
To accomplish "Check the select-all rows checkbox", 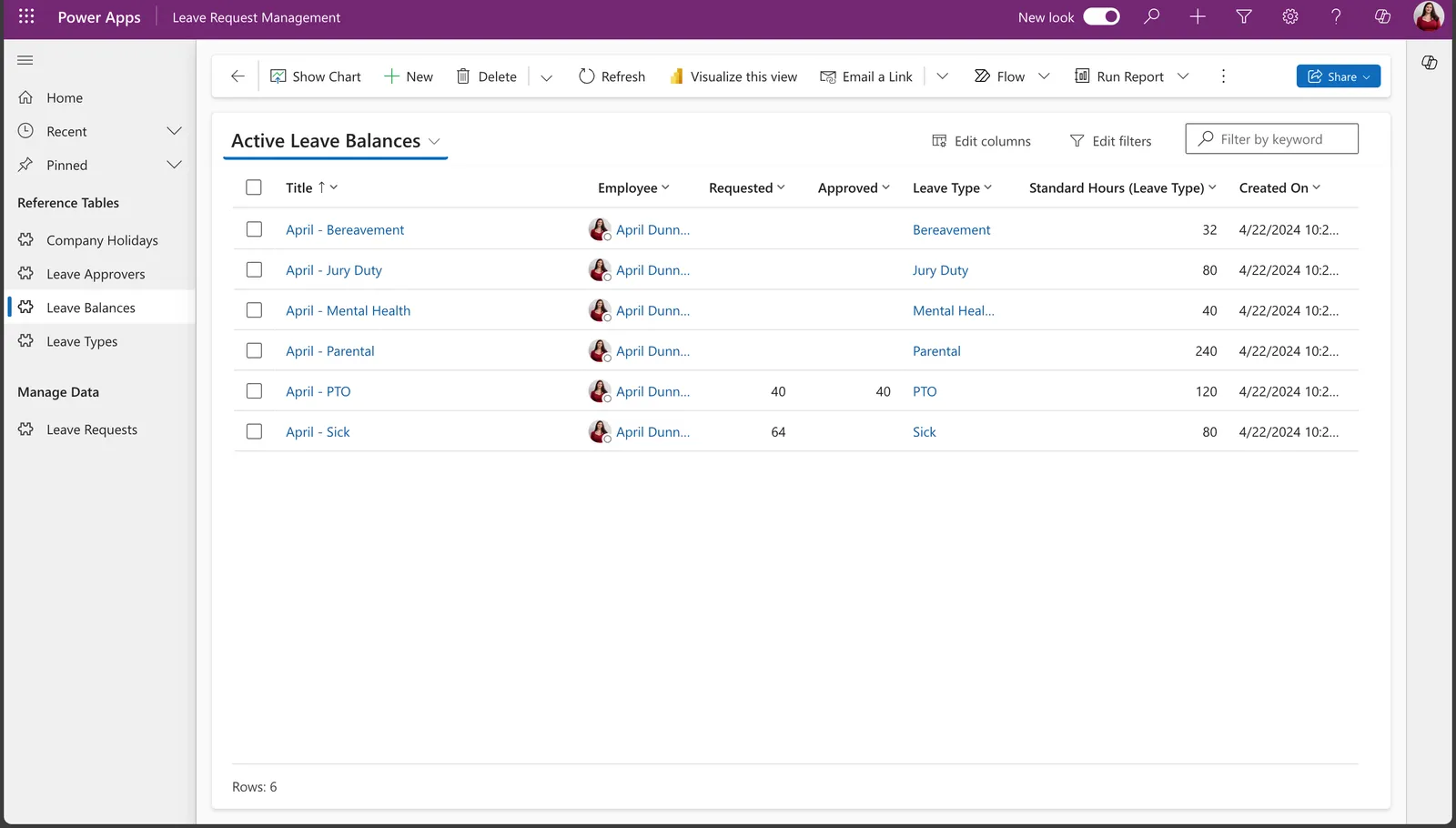I will 254,187.
